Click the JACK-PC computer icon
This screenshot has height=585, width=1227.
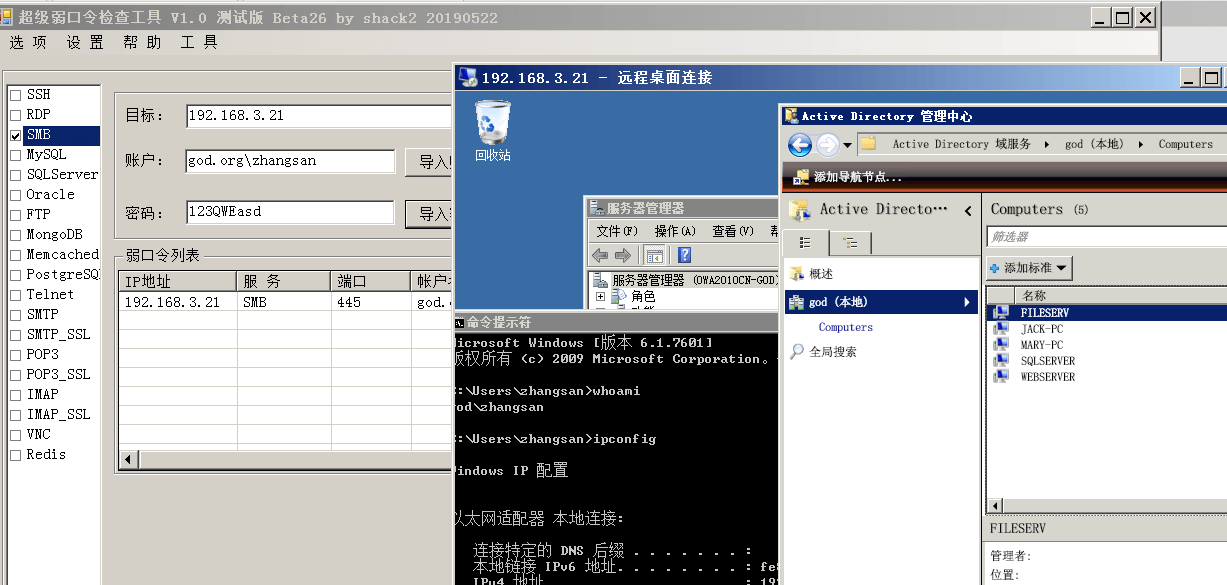tap(1001, 329)
